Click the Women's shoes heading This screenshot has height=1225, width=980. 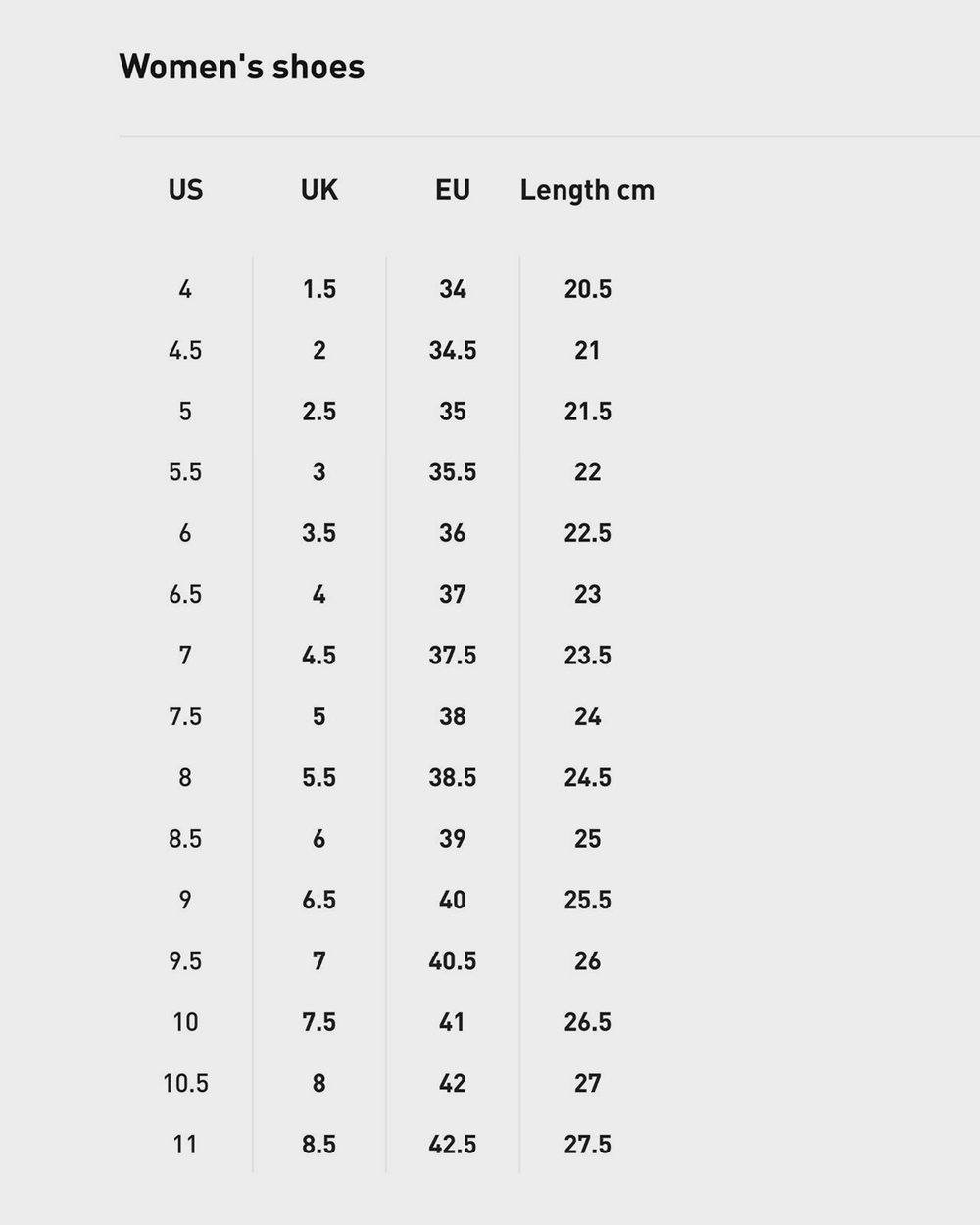tap(242, 67)
